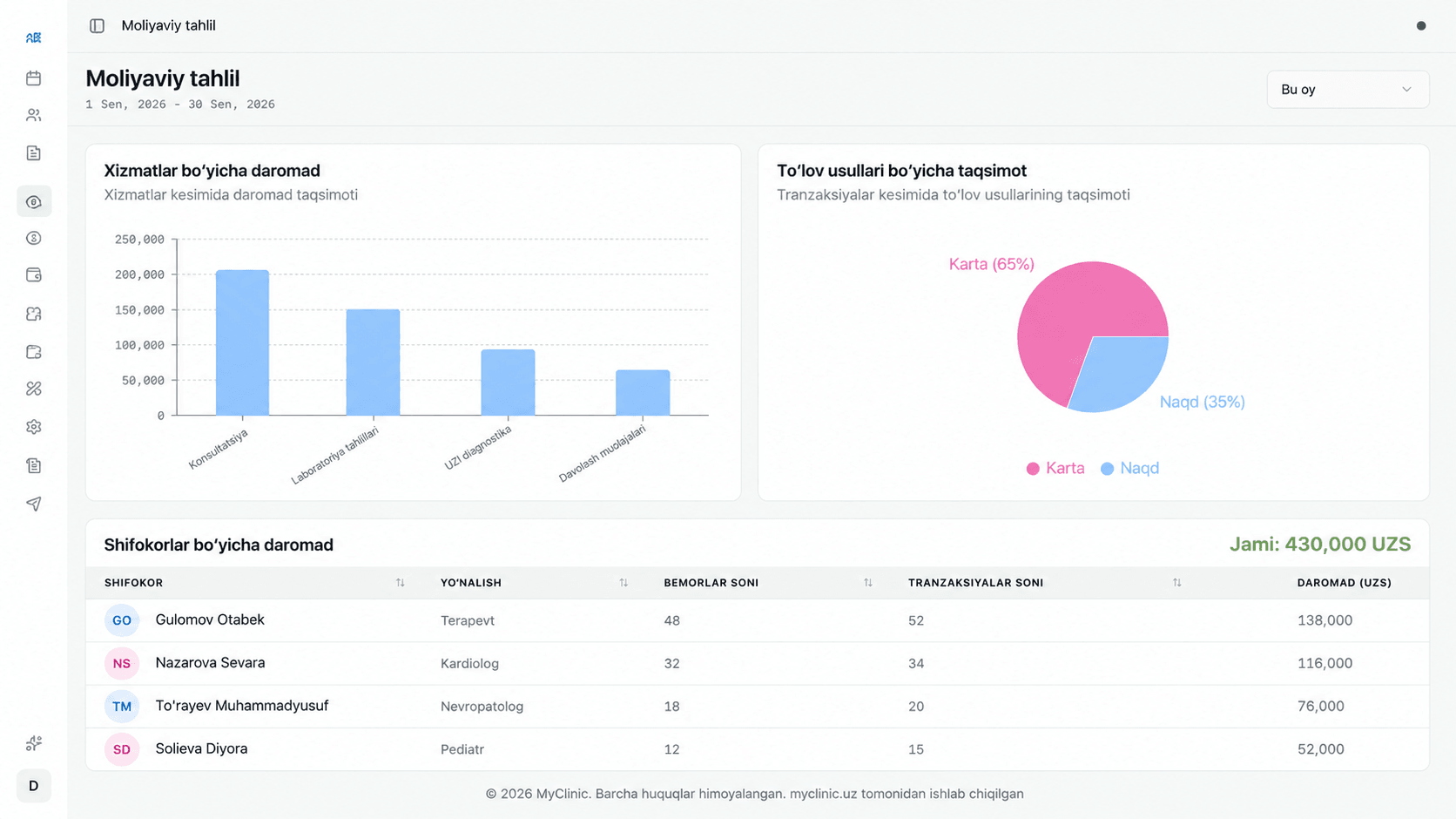The width and height of the screenshot is (1456, 819).
Task: Click the Laboratoriya tahlillari bar
Action: pyautogui.click(x=373, y=362)
